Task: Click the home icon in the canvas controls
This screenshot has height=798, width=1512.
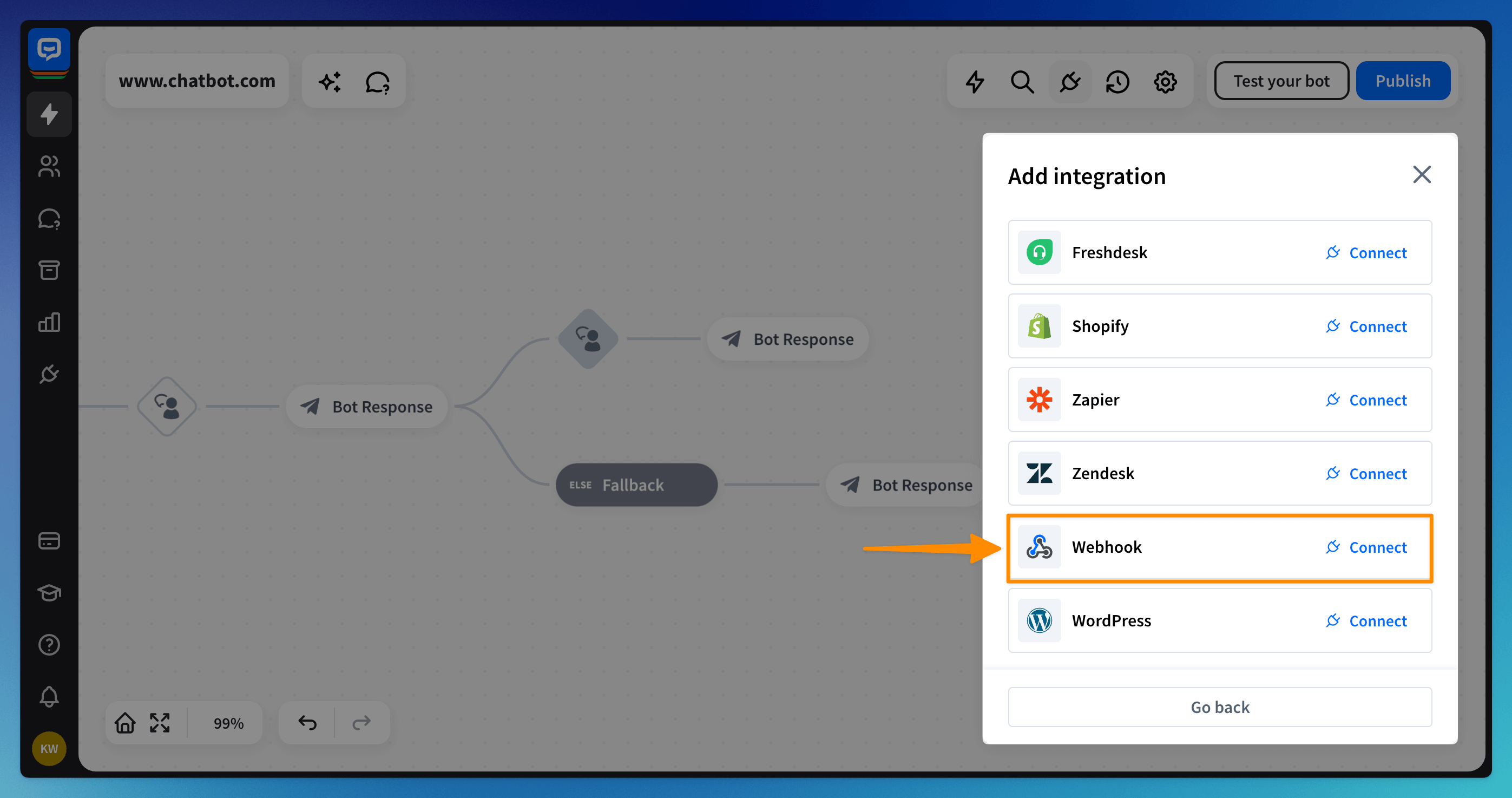Action: (124, 722)
